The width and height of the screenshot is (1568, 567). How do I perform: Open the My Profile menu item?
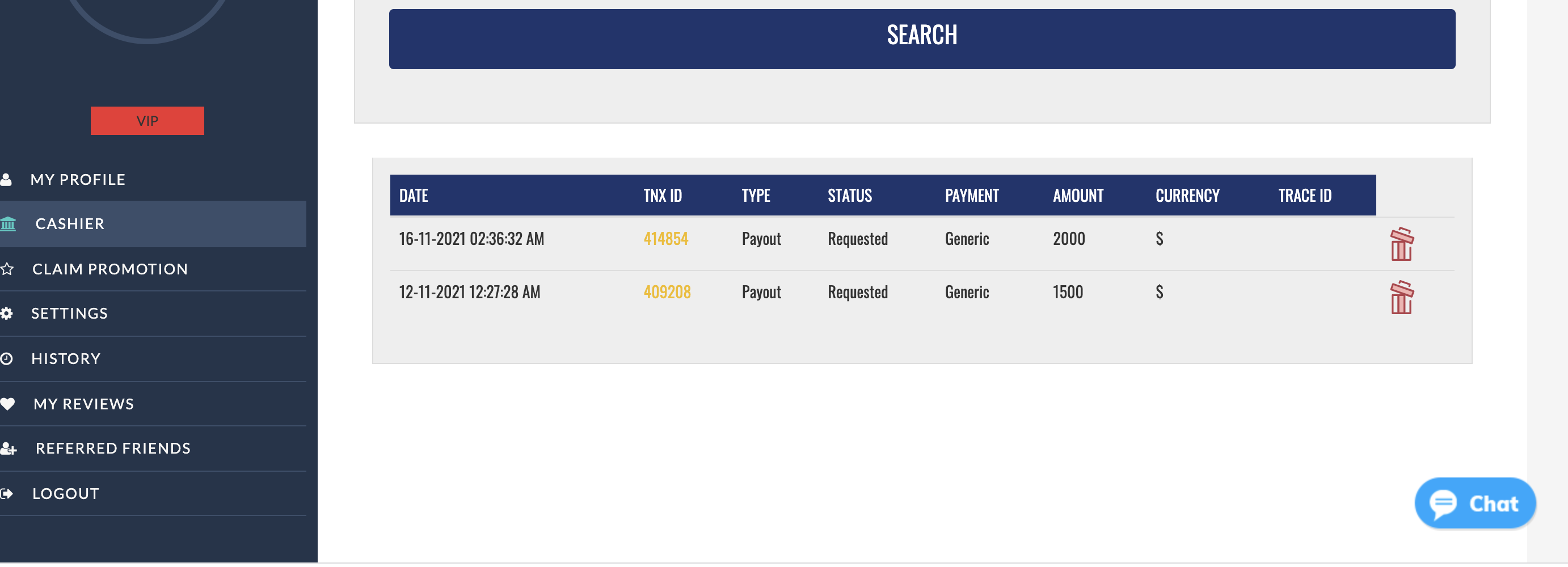pyautogui.click(x=78, y=180)
